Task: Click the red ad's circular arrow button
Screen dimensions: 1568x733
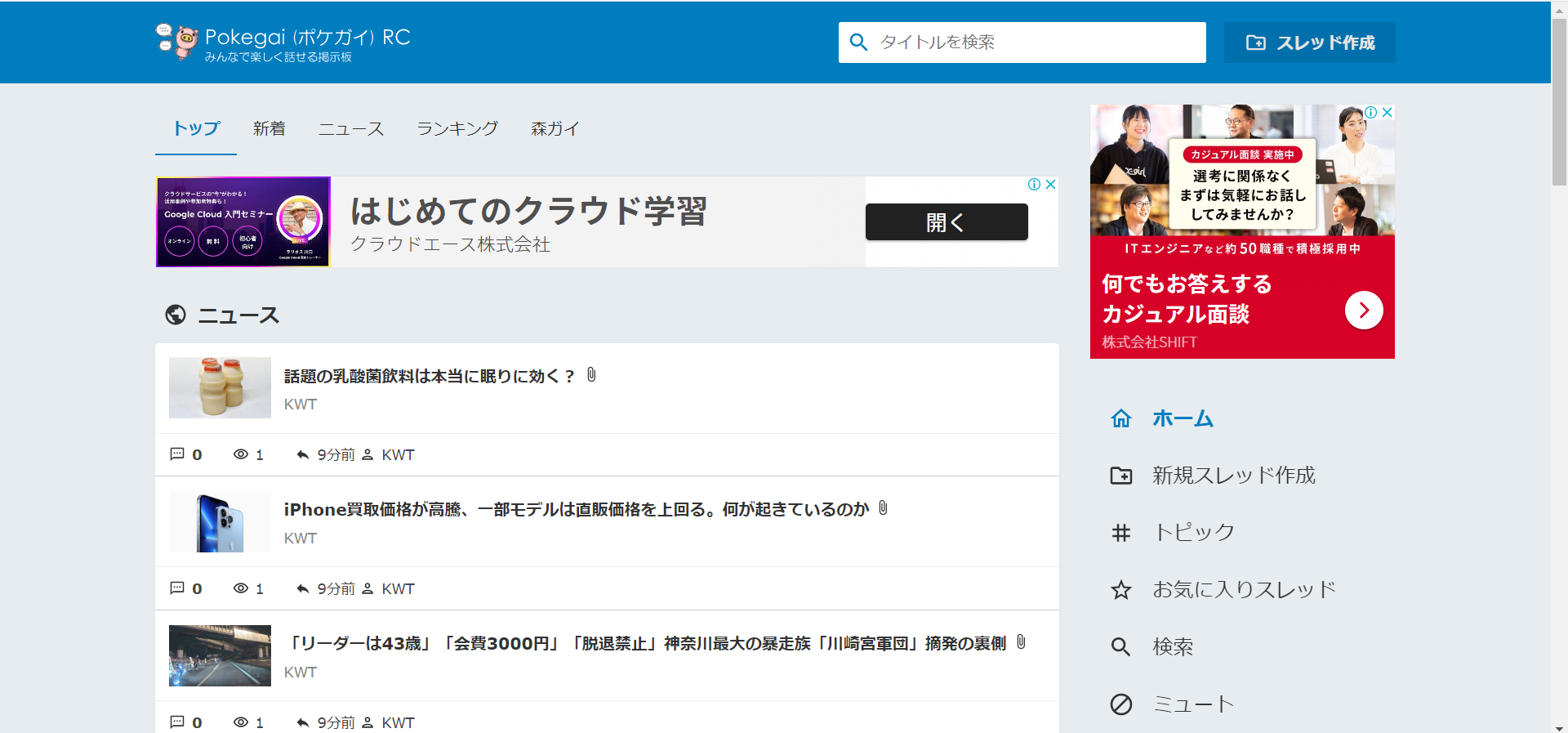Action: point(1363,311)
